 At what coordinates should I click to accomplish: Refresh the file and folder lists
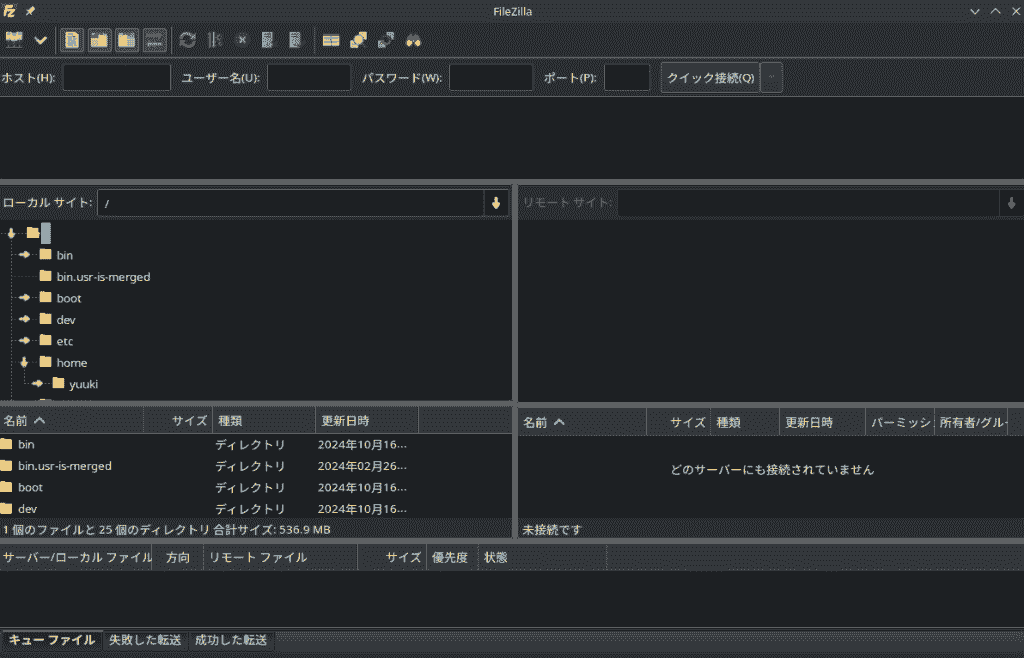coord(187,40)
